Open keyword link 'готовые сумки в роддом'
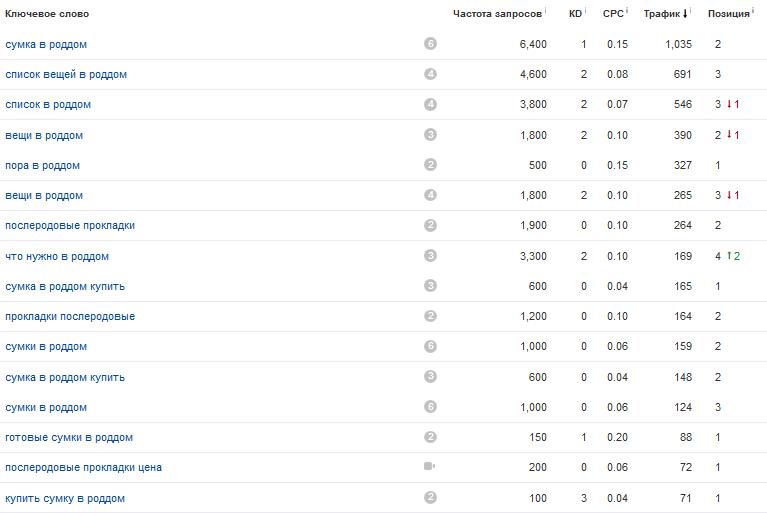 point(69,438)
